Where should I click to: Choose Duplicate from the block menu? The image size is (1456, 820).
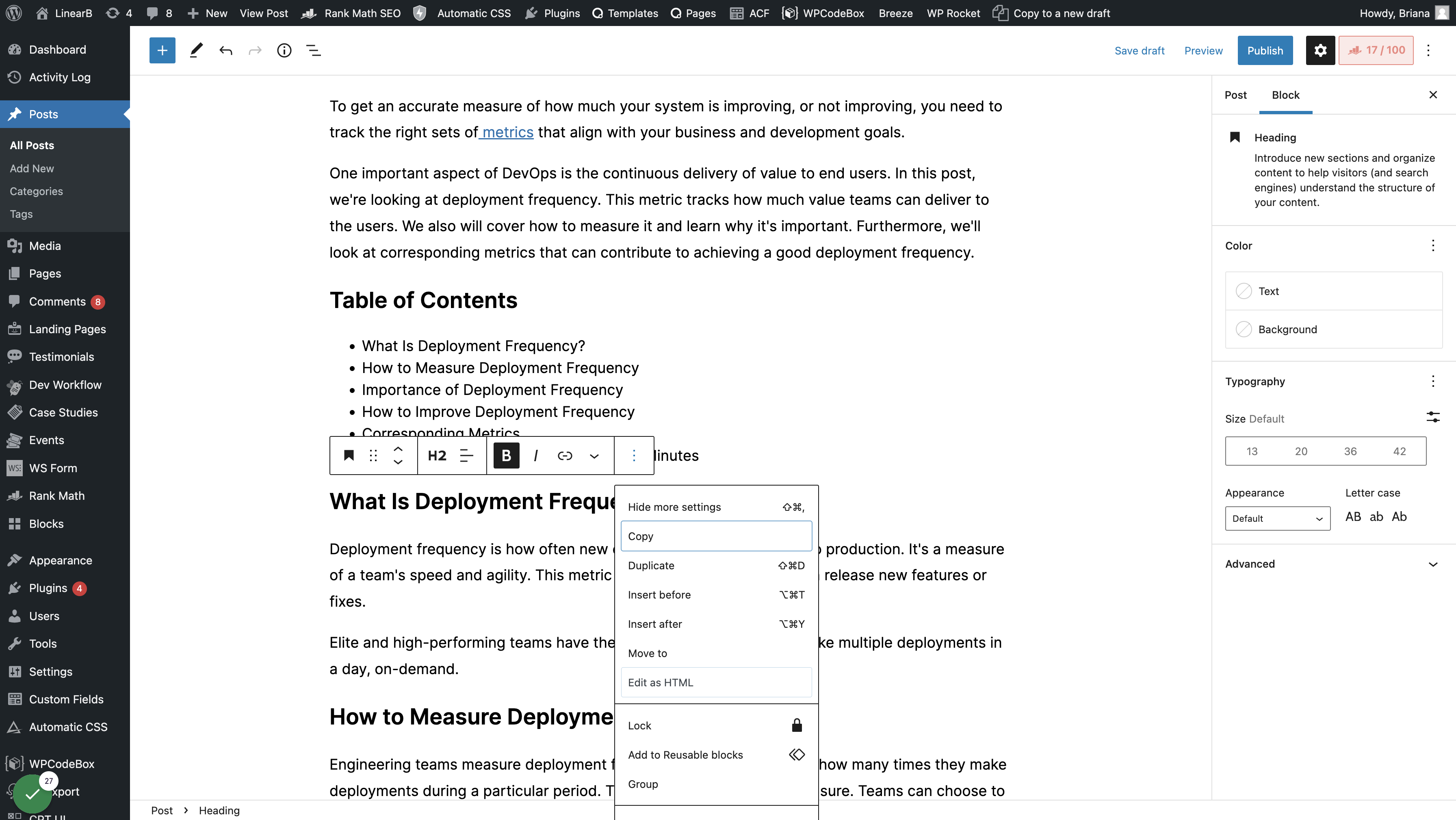pyautogui.click(x=716, y=566)
